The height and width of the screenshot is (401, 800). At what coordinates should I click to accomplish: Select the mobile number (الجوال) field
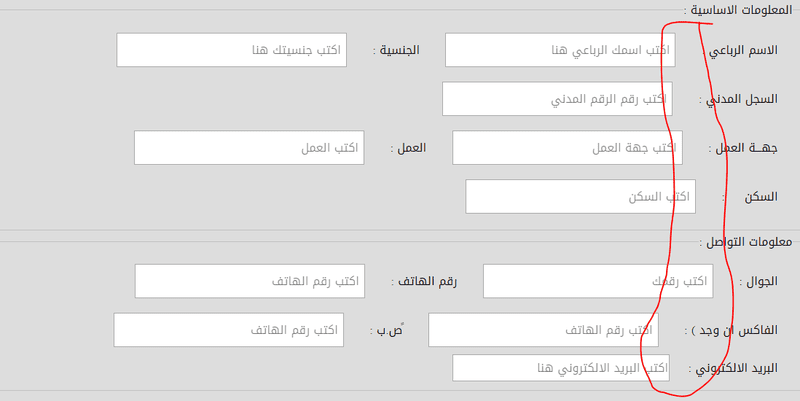(597, 282)
